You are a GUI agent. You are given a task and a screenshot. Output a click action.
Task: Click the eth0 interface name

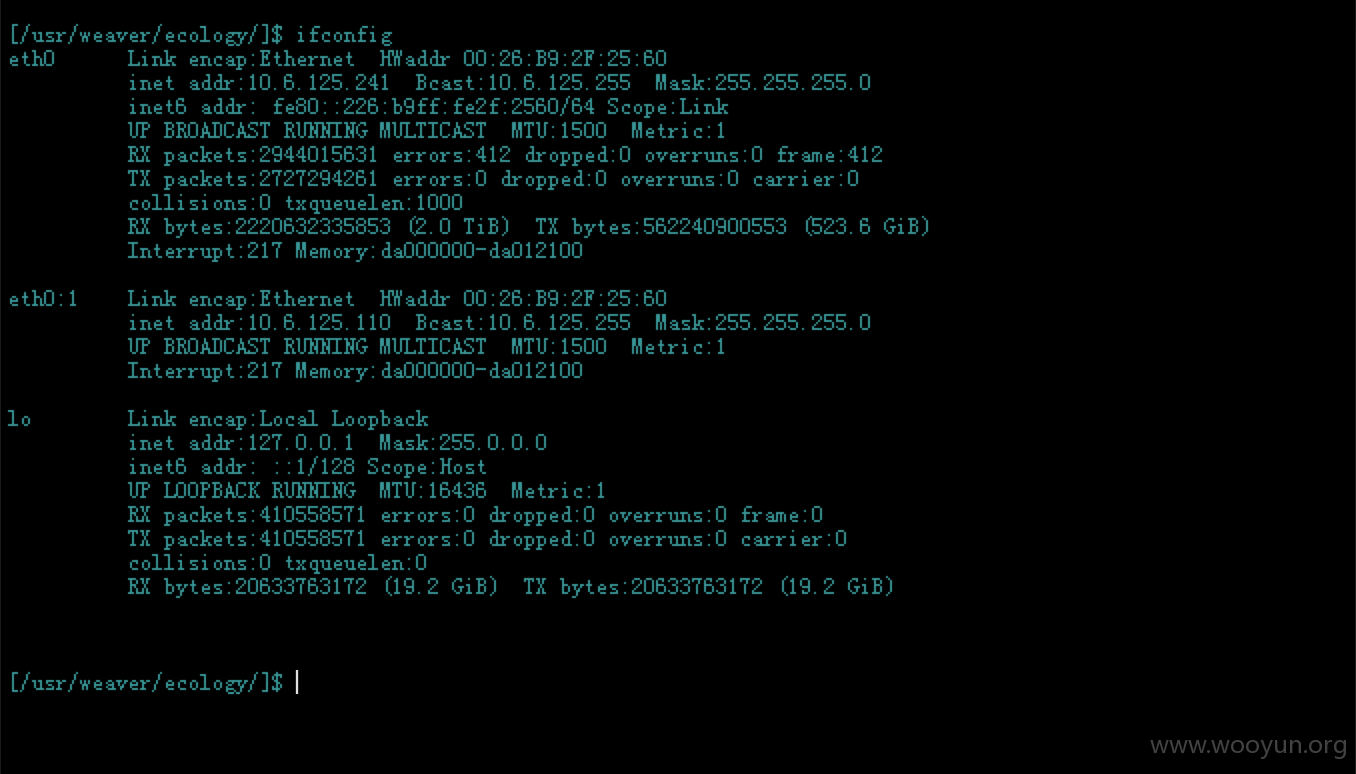point(32,59)
